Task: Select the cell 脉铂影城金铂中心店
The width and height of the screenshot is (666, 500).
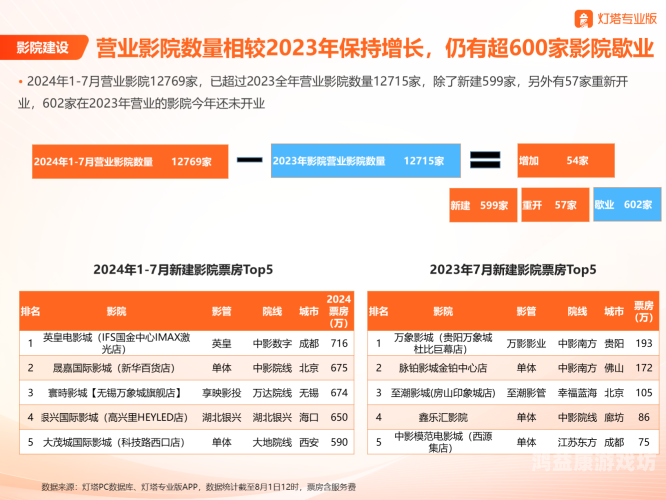Action: [443, 368]
